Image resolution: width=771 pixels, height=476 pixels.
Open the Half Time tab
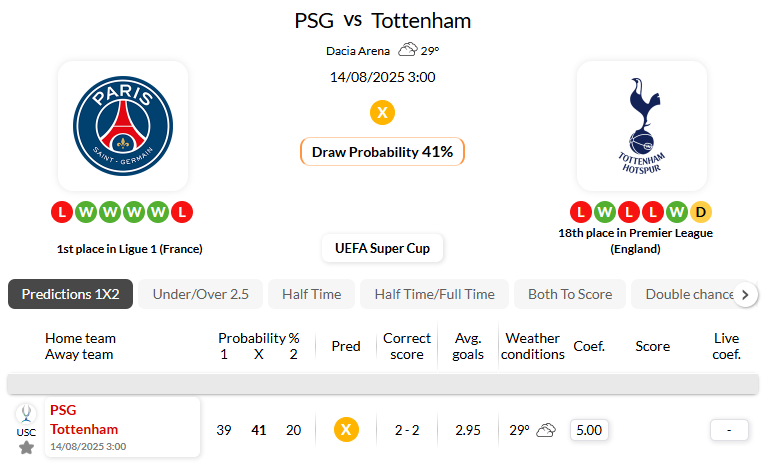pos(311,294)
